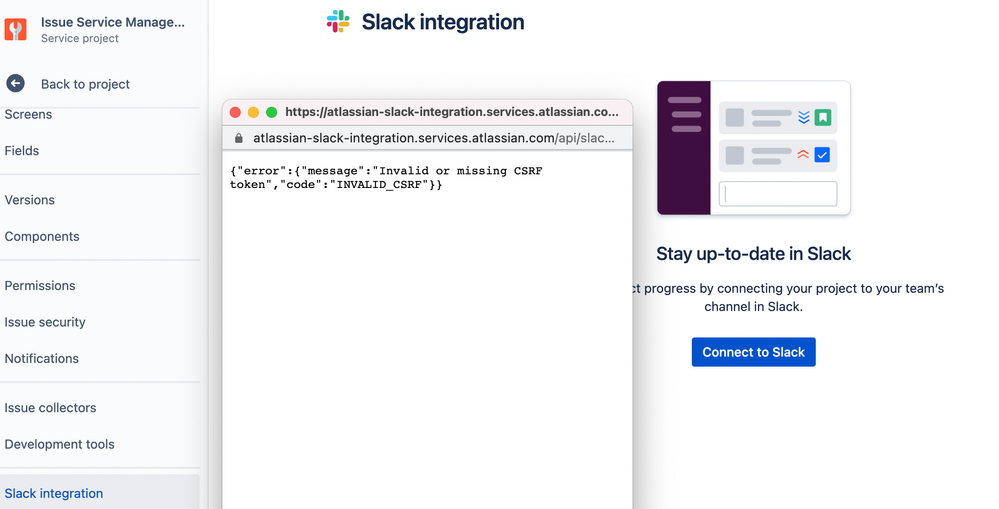Go to Notifications settings
The height and width of the screenshot is (509, 999).
pyautogui.click(x=41, y=359)
